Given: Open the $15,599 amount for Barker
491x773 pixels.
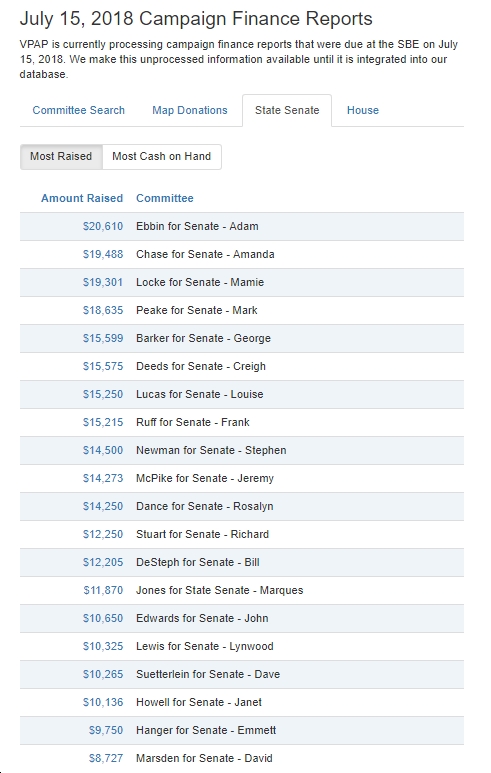Looking at the screenshot, I should coord(103,338).
